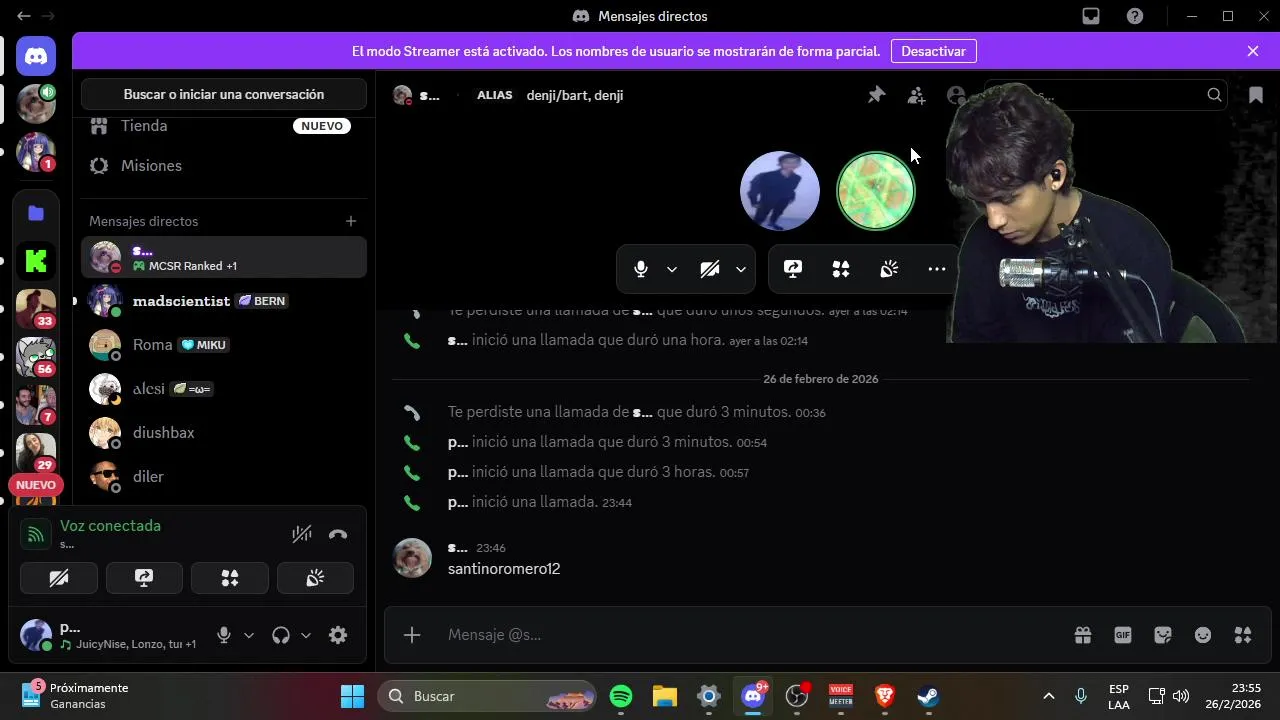Image resolution: width=1280 pixels, height=720 pixels.
Task: Focus the Buscar o iniciar una conversación field
Action: (224, 94)
